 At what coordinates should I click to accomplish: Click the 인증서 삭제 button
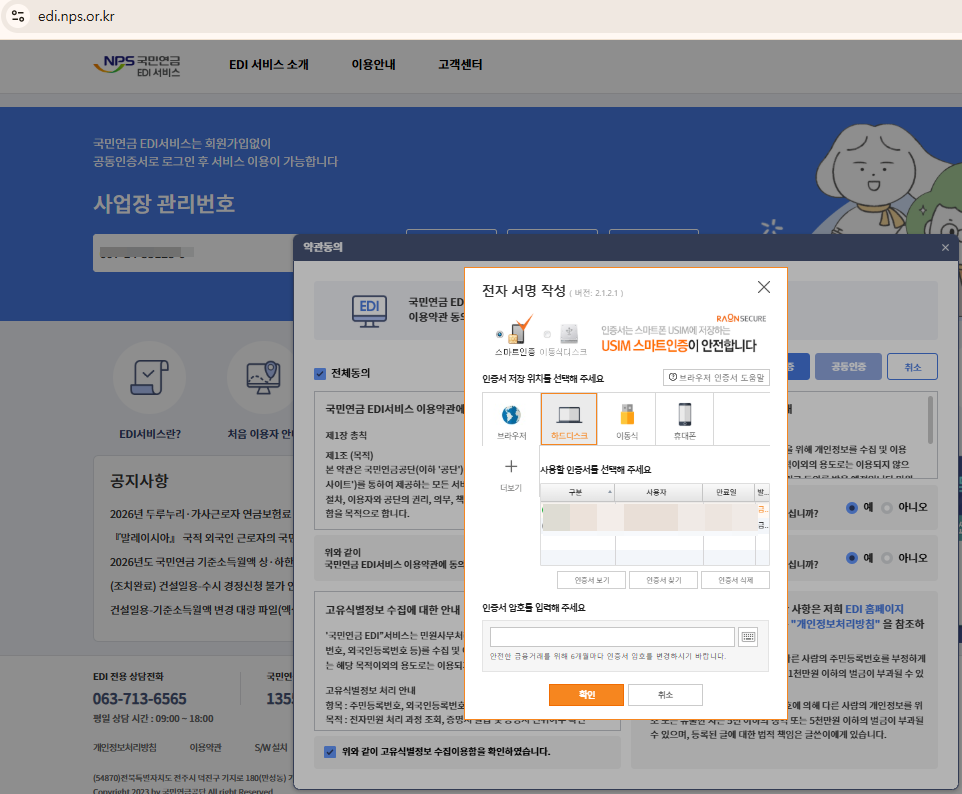pyautogui.click(x=735, y=580)
